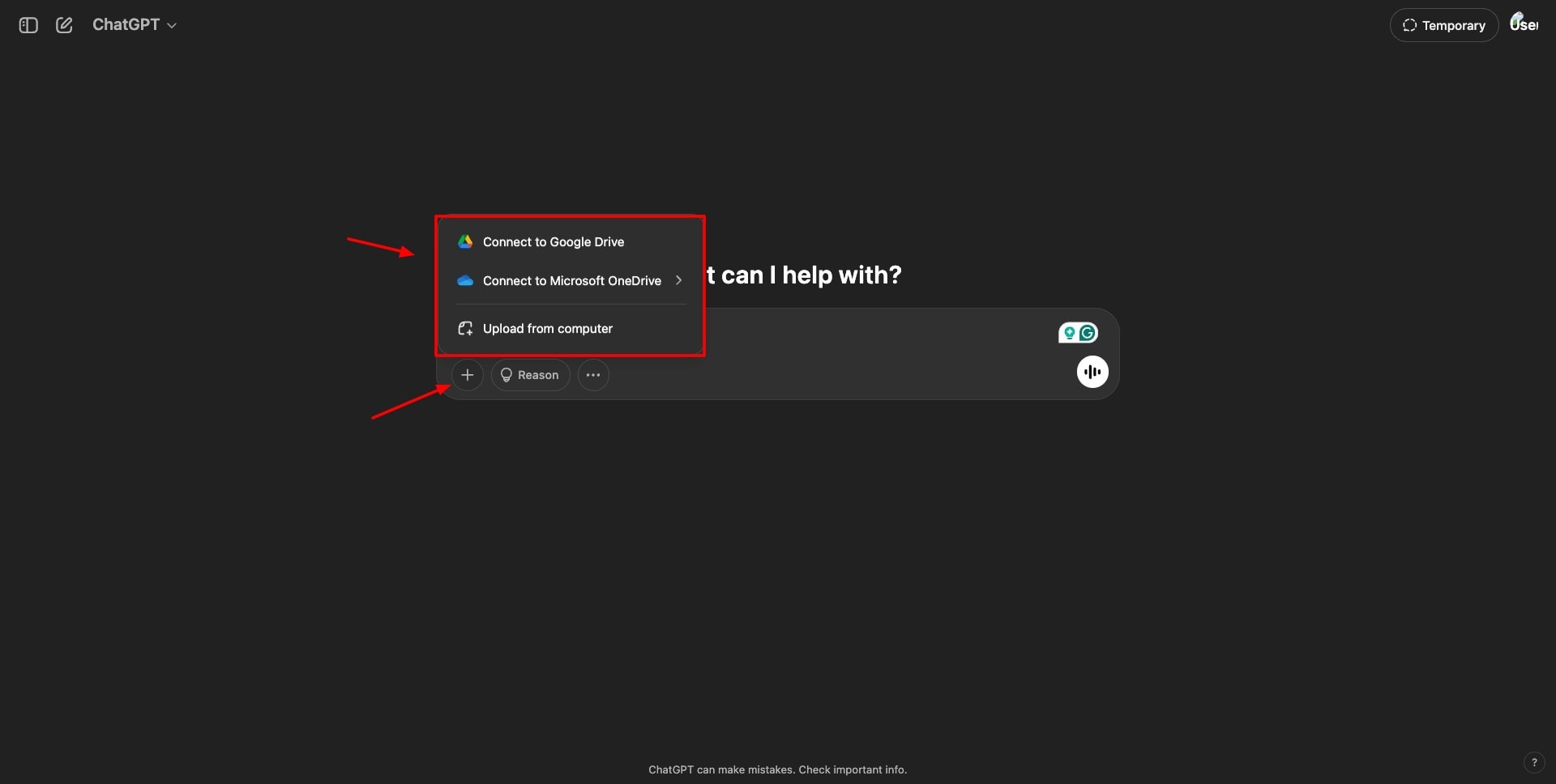Enable Temporary chat mode
This screenshot has width=1556, height=784.
pyautogui.click(x=1443, y=25)
